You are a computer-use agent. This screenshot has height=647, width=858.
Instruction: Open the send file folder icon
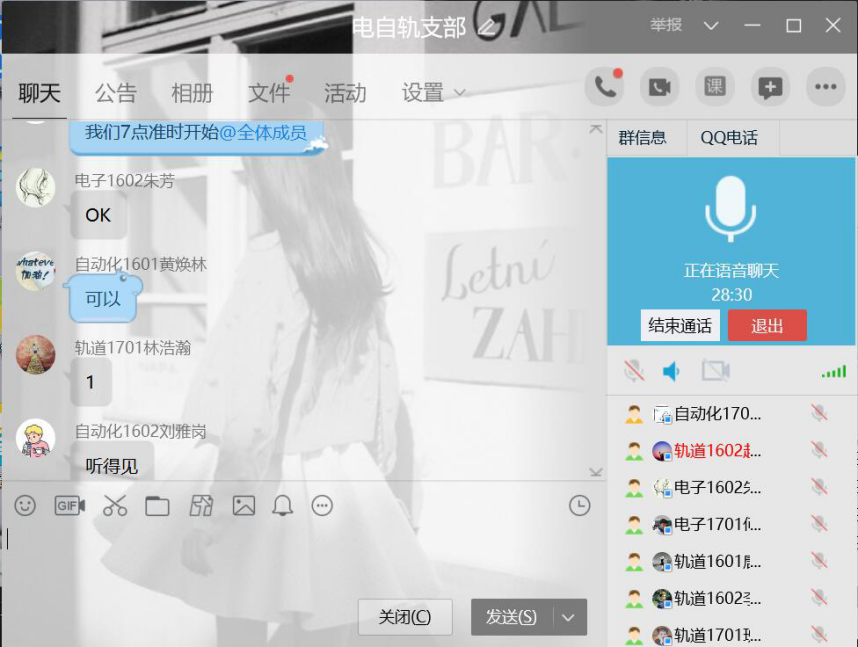pyautogui.click(x=157, y=506)
